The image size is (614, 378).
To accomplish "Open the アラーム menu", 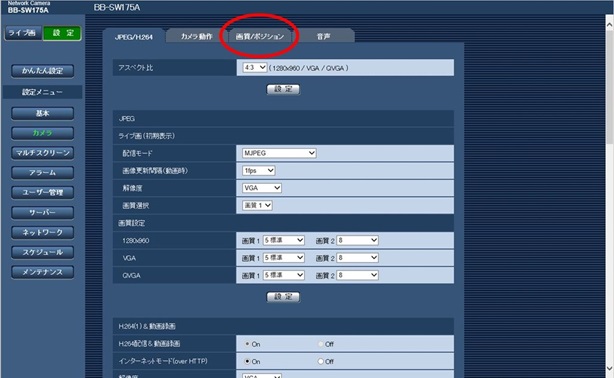I will [42, 173].
